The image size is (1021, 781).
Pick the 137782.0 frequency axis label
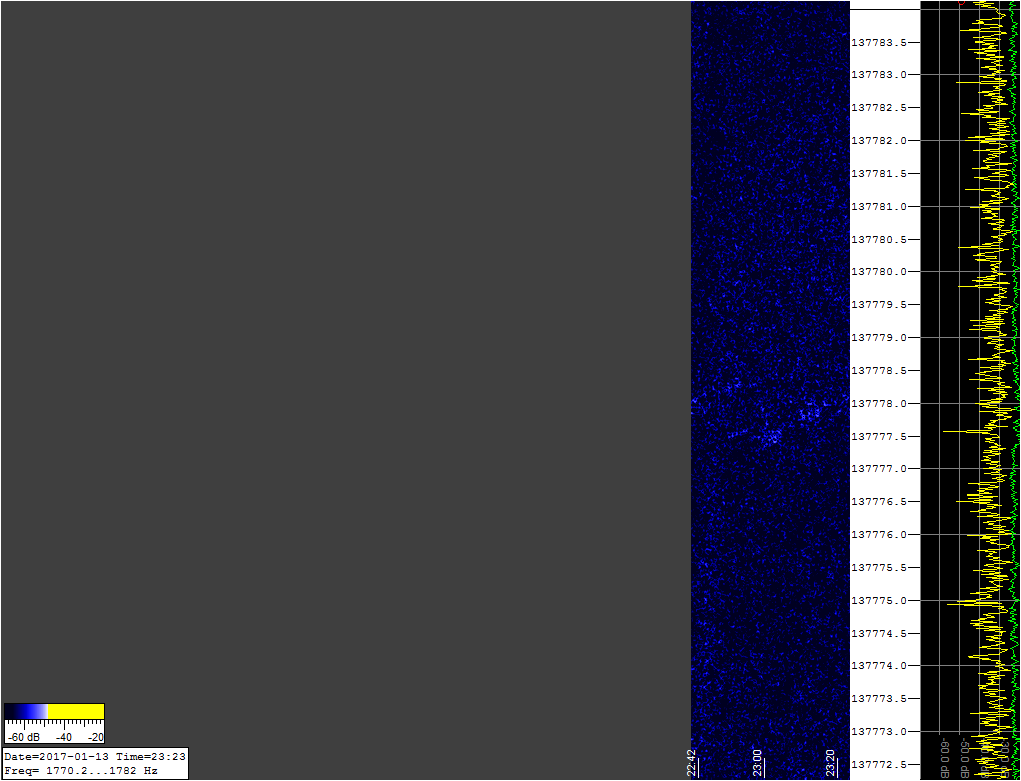[880, 141]
